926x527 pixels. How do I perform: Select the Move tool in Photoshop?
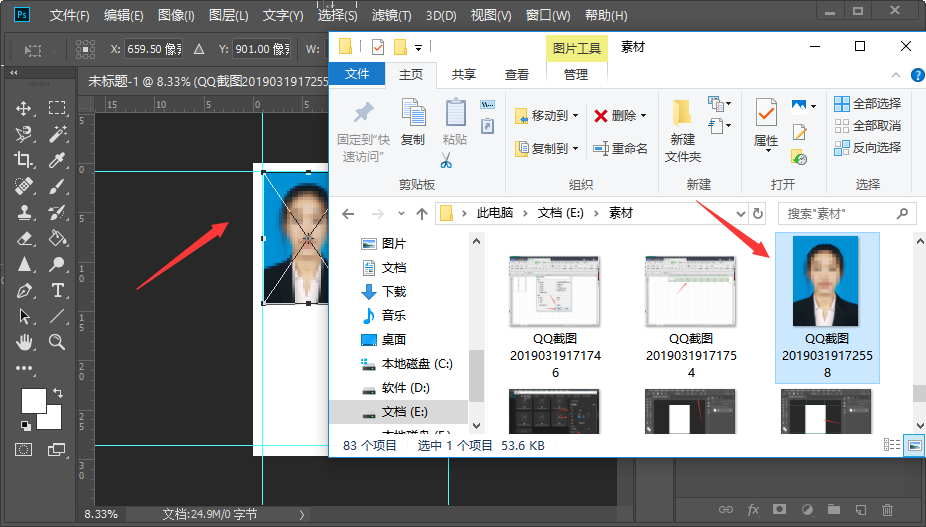click(24, 108)
